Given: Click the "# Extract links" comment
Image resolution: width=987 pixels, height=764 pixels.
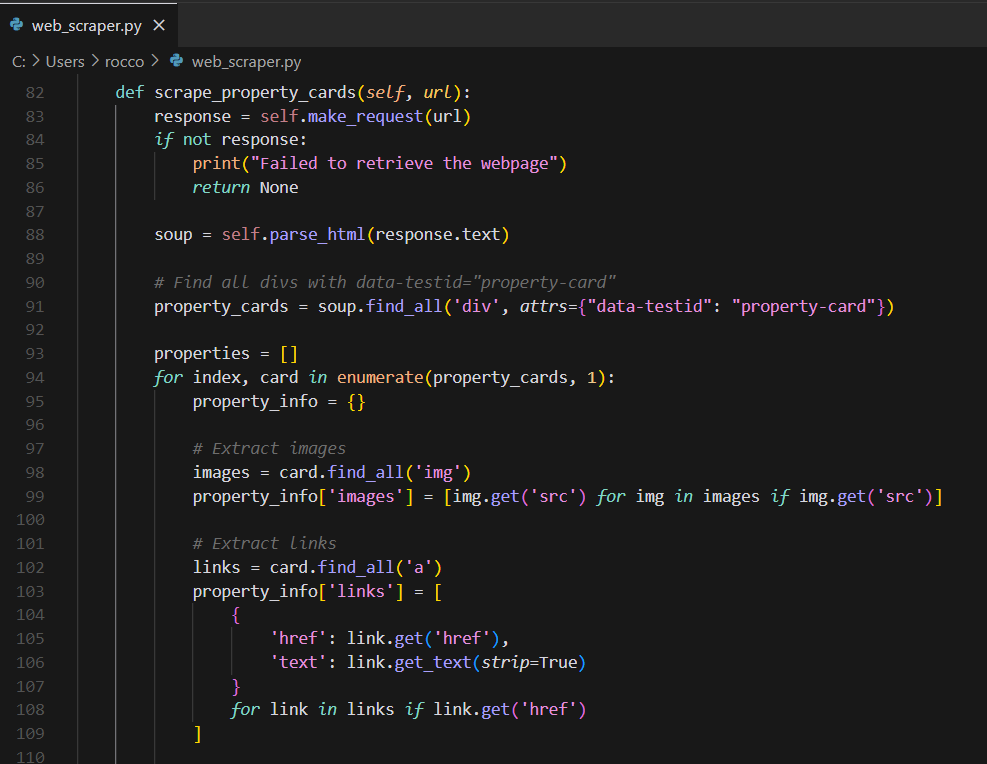Looking at the screenshot, I should 264,543.
